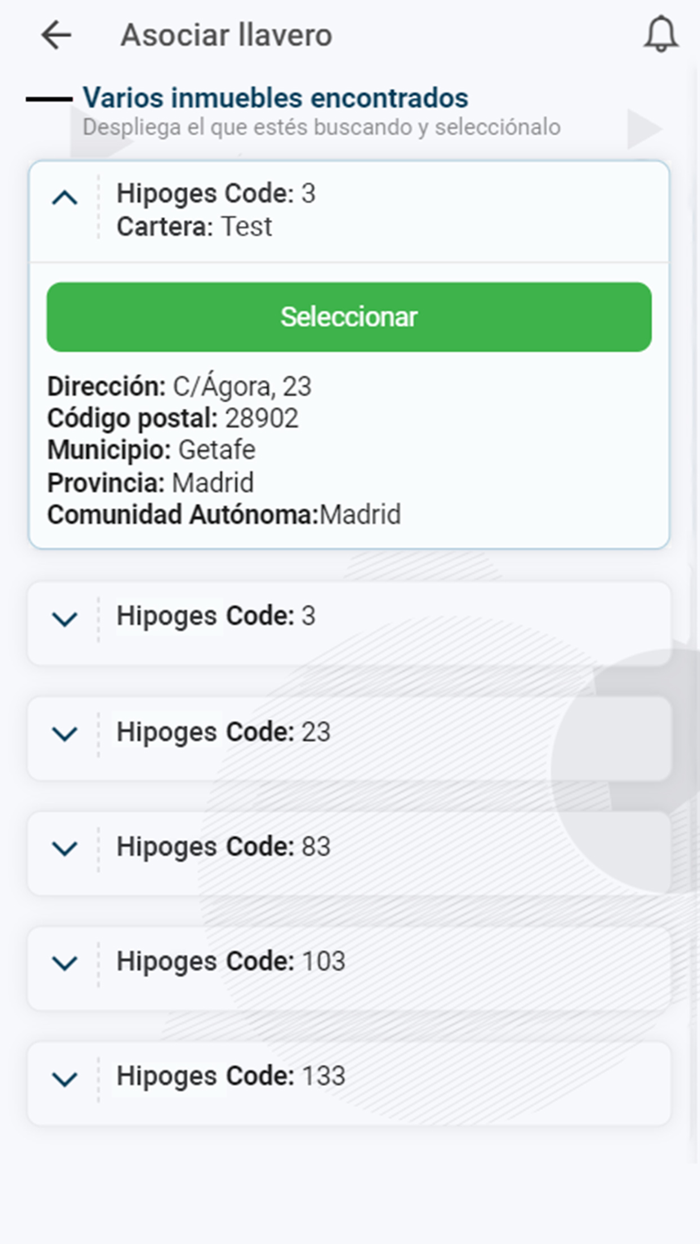The image size is (700, 1244).
Task: Tap the left arrow in the header
Action: [x=55, y=35]
